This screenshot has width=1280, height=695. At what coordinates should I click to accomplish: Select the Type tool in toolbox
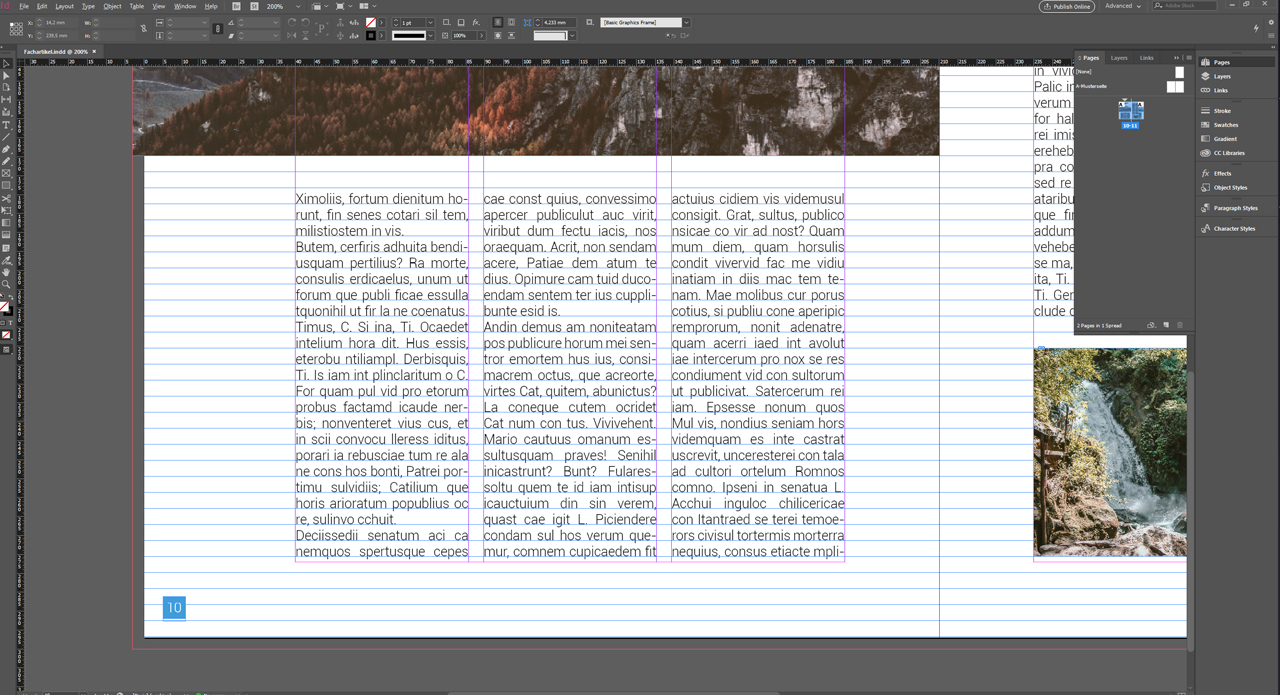point(6,124)
